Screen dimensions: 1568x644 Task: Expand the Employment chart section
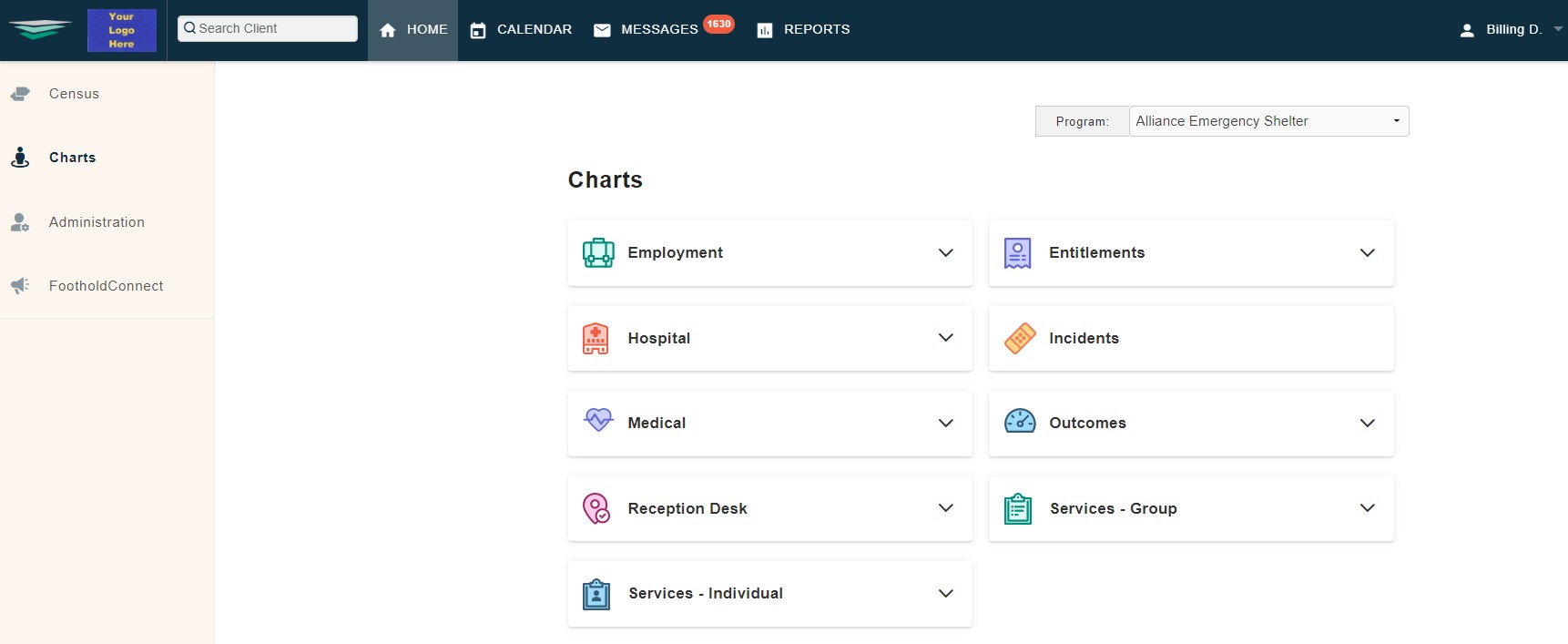tap(945, 253)
